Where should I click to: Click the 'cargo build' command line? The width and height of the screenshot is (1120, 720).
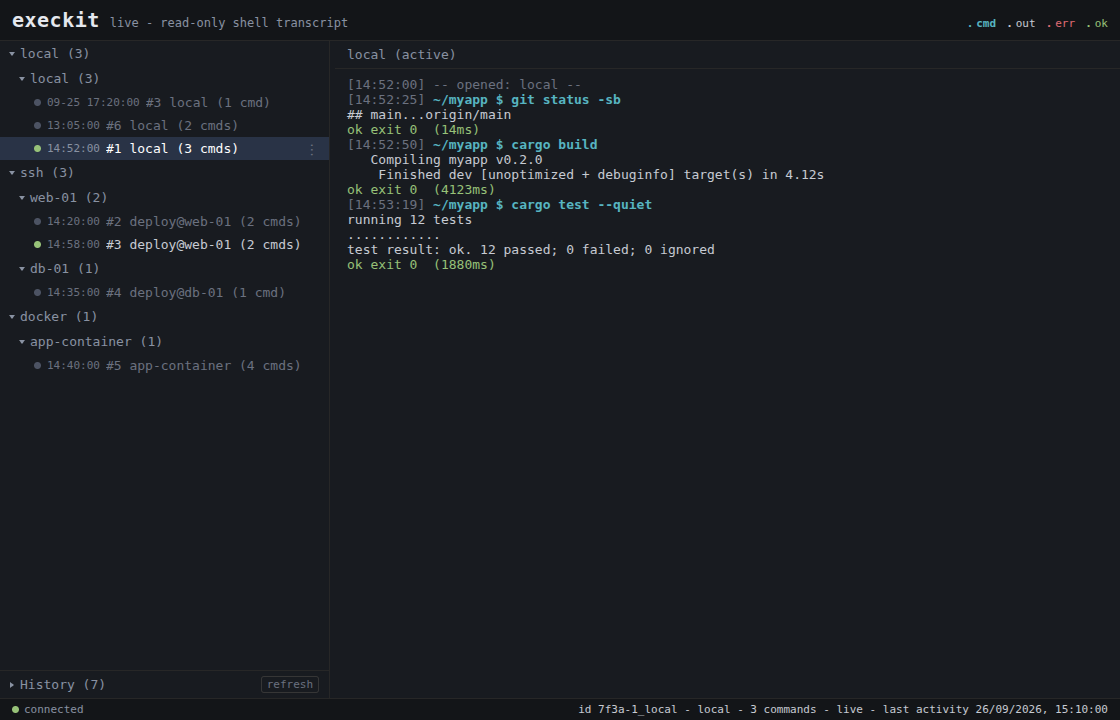pos(472,144)
